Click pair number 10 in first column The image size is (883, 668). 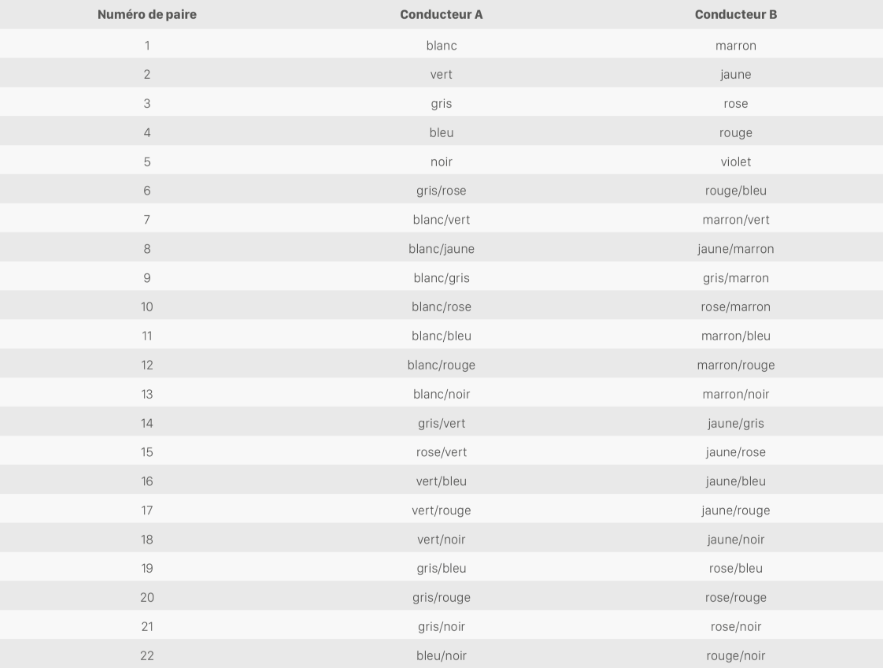pyautogui.click(x=147, y=306)
